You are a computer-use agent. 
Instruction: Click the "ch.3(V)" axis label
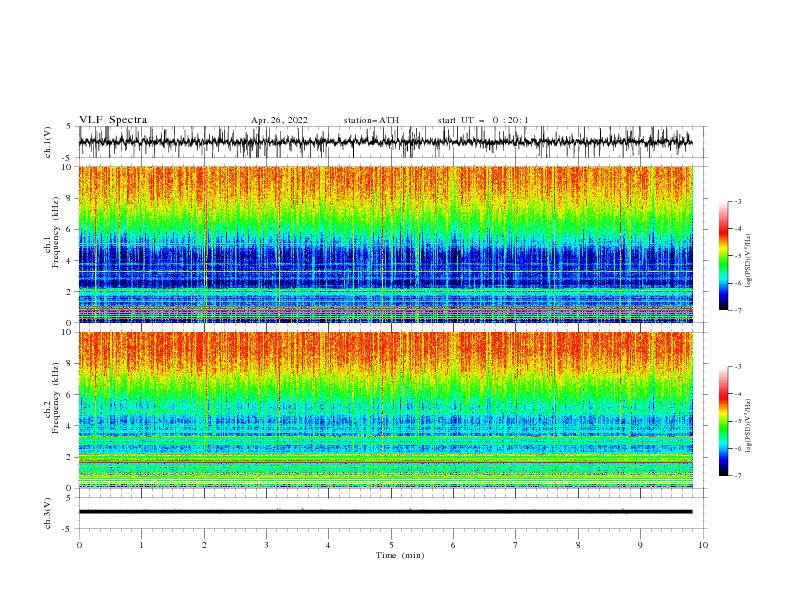coord(48,513)
